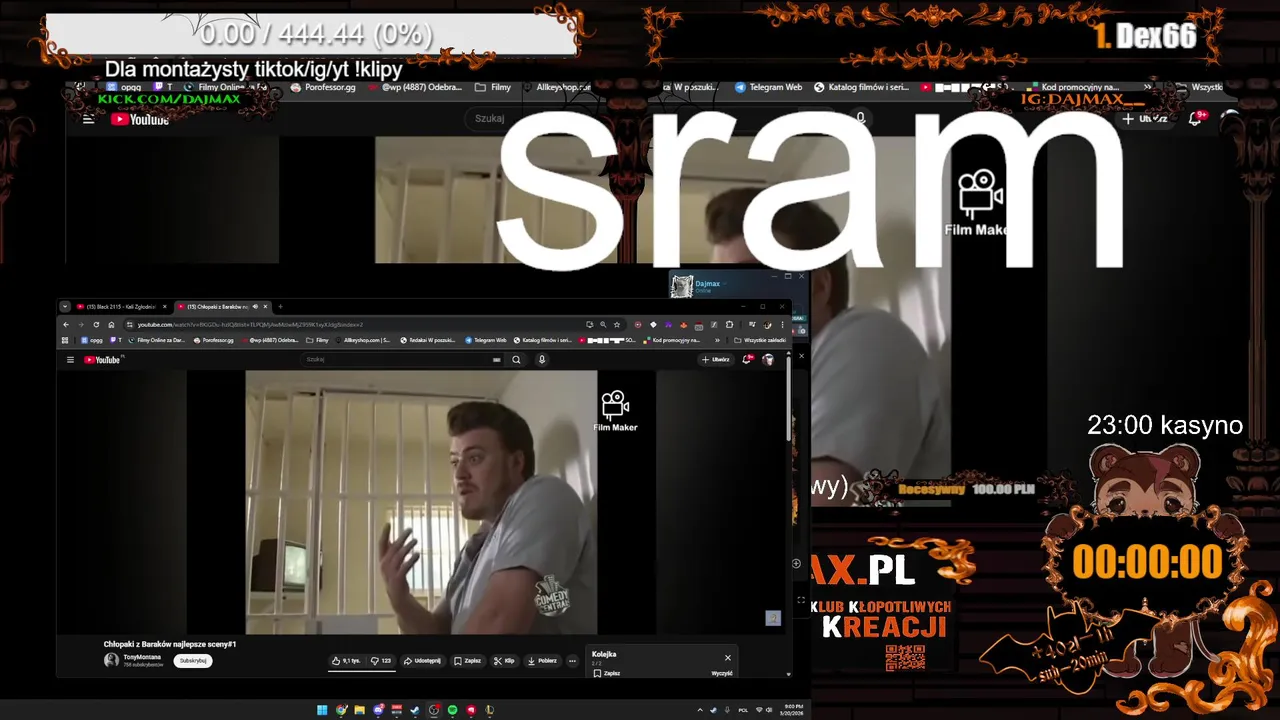
Task: Click the Subskrybuj button
Action: [x=192, y=661]
